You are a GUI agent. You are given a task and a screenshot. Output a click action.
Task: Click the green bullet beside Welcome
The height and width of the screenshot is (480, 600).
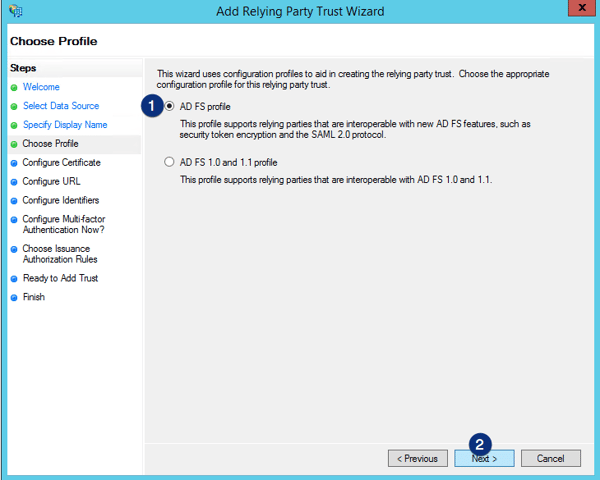click(14, 87)
